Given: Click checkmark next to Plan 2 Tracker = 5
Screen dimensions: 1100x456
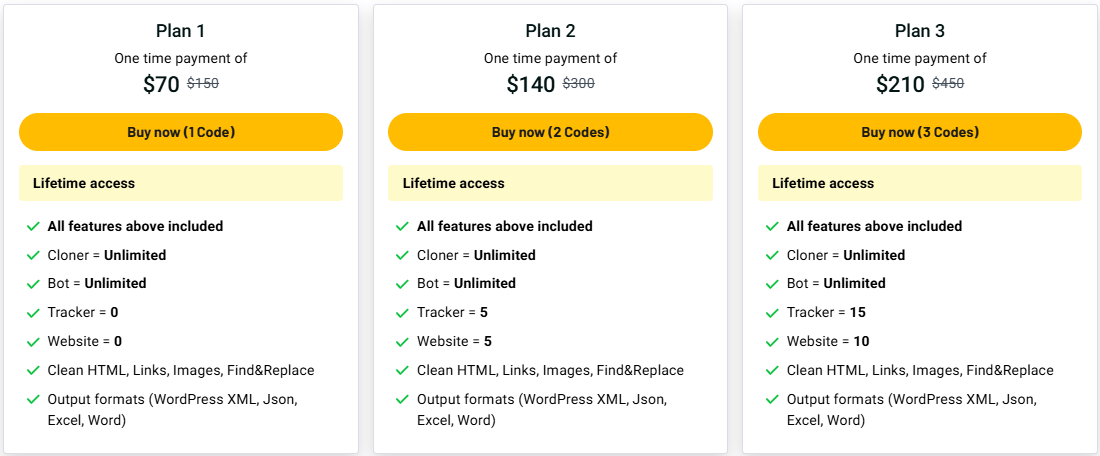Looking at the screenshot, I should [x=402, y=313].
